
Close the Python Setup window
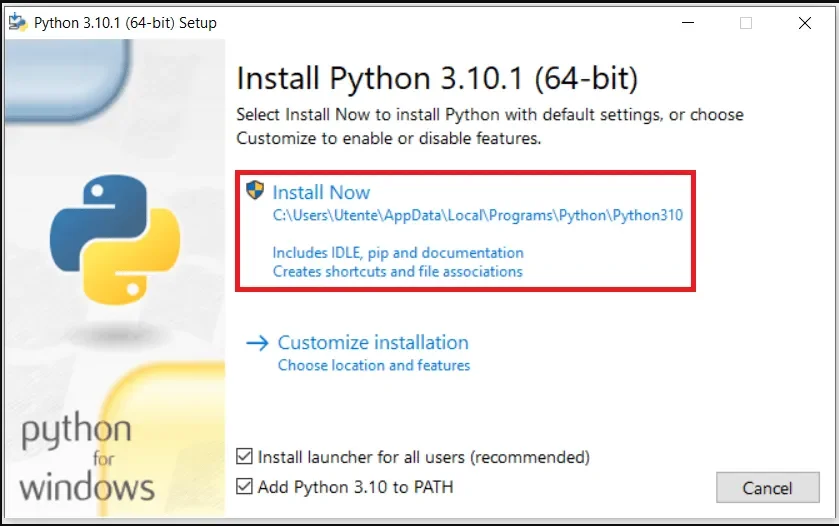(805, 22)
